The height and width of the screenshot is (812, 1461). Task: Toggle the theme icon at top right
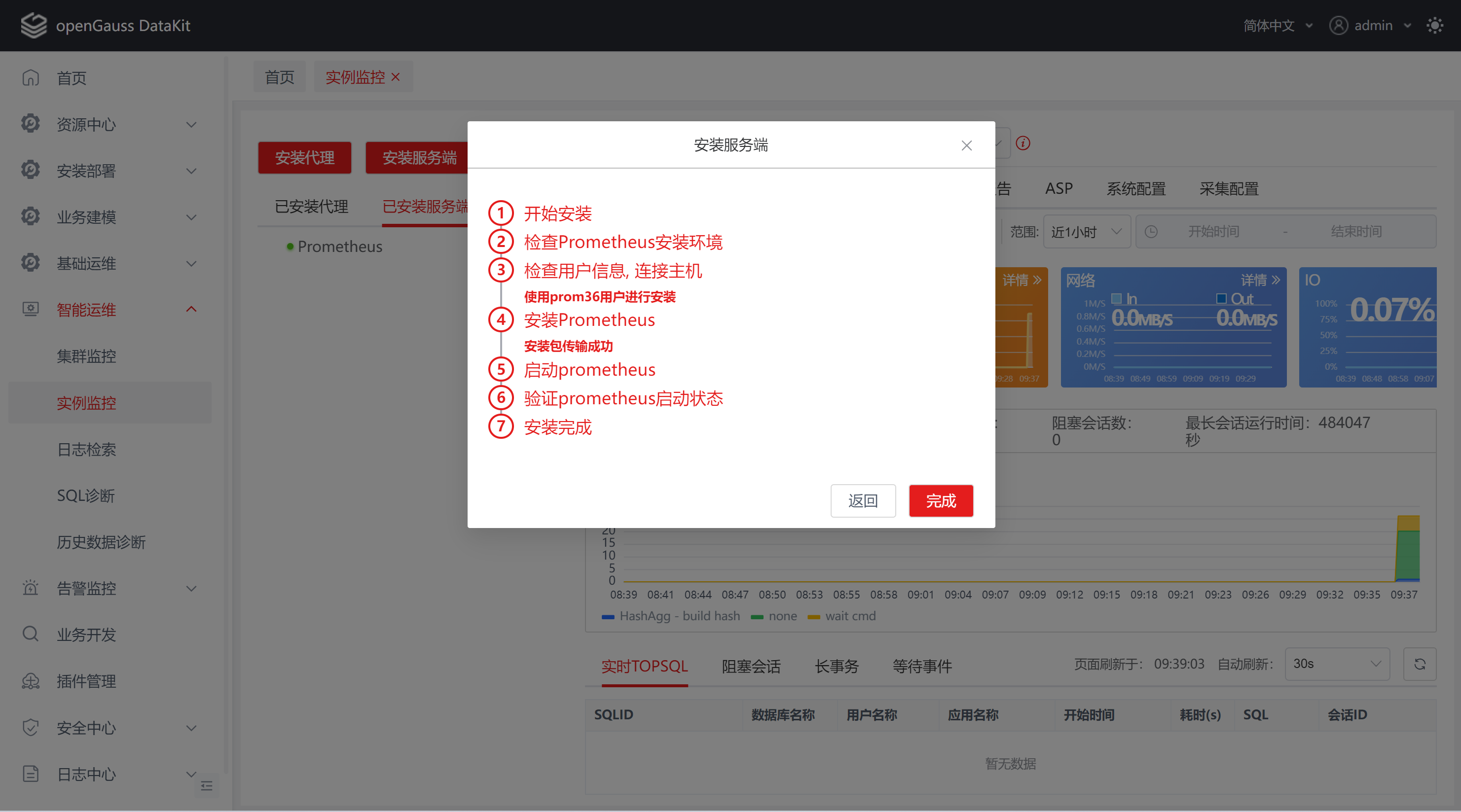click(x=1435, y=25)
